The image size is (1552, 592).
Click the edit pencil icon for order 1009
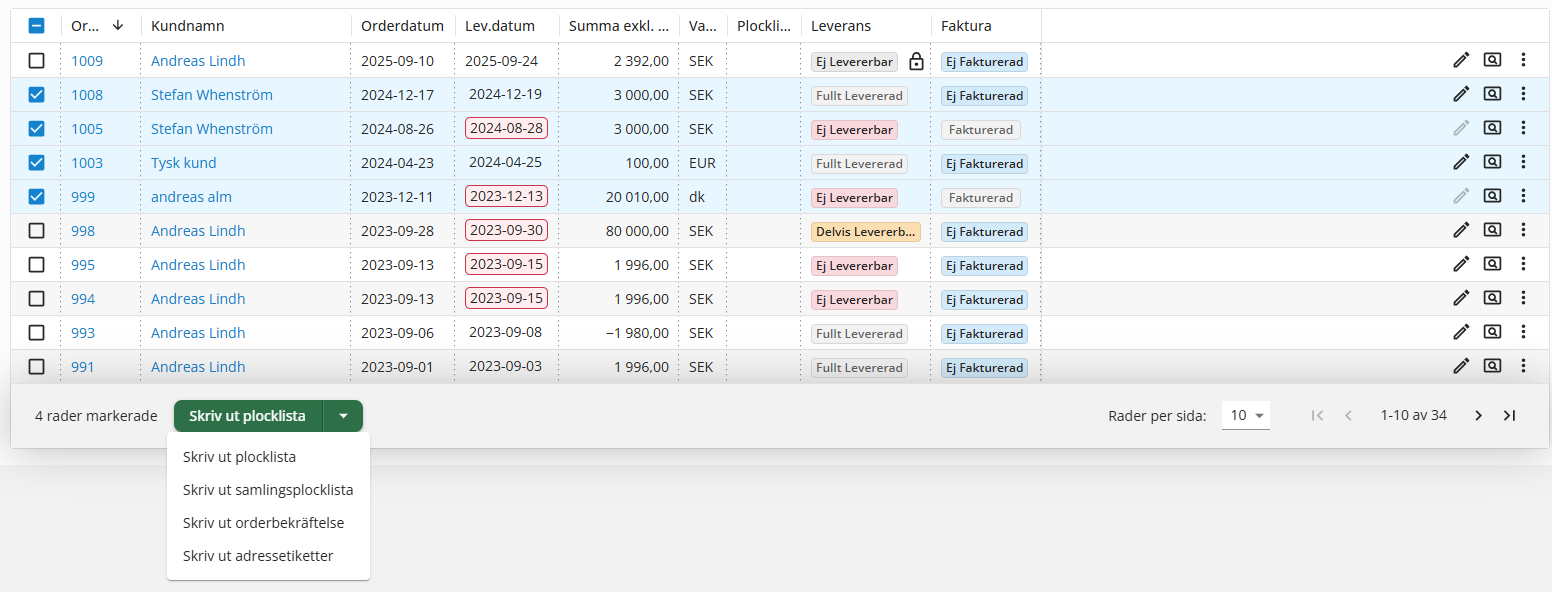click(1461, 60)
